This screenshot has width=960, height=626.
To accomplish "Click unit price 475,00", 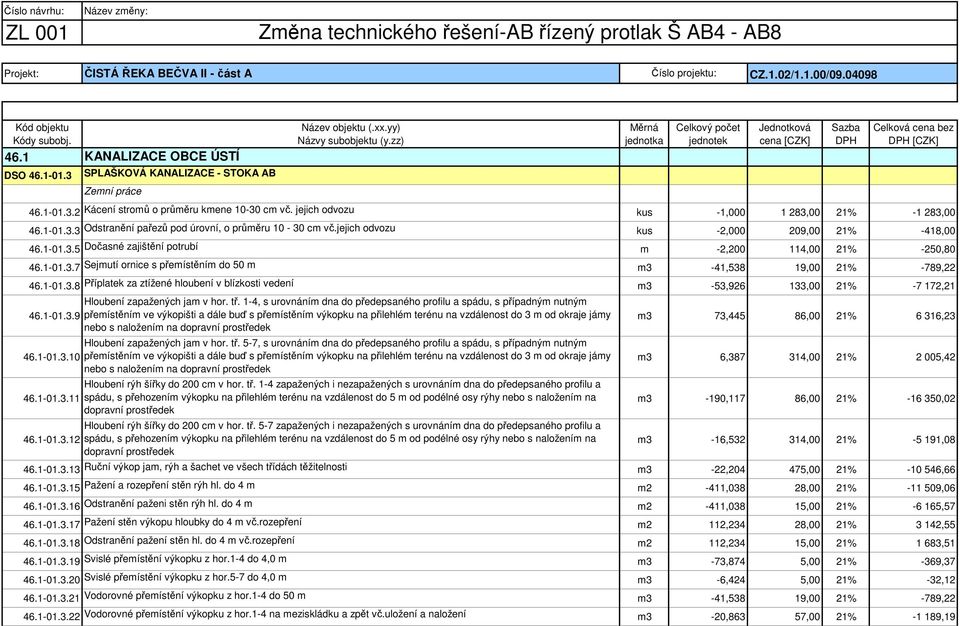I will (x=804, y=470).
